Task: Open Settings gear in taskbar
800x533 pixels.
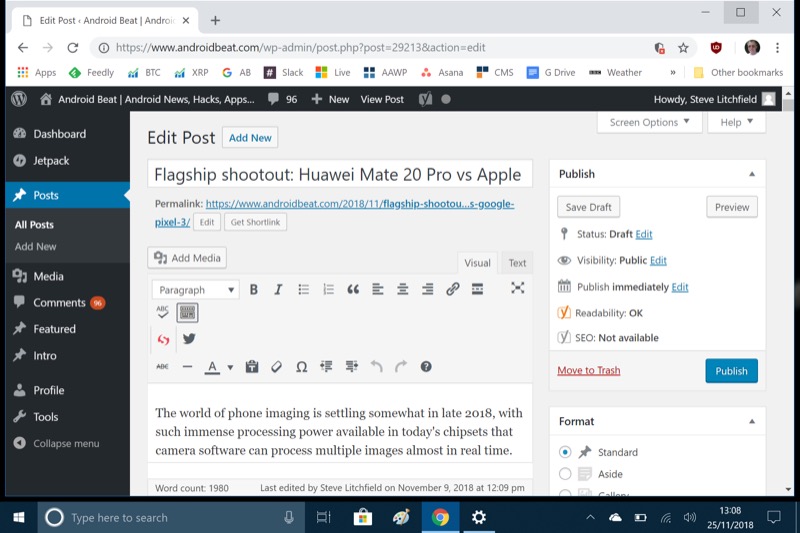Action: click(479, 518)
